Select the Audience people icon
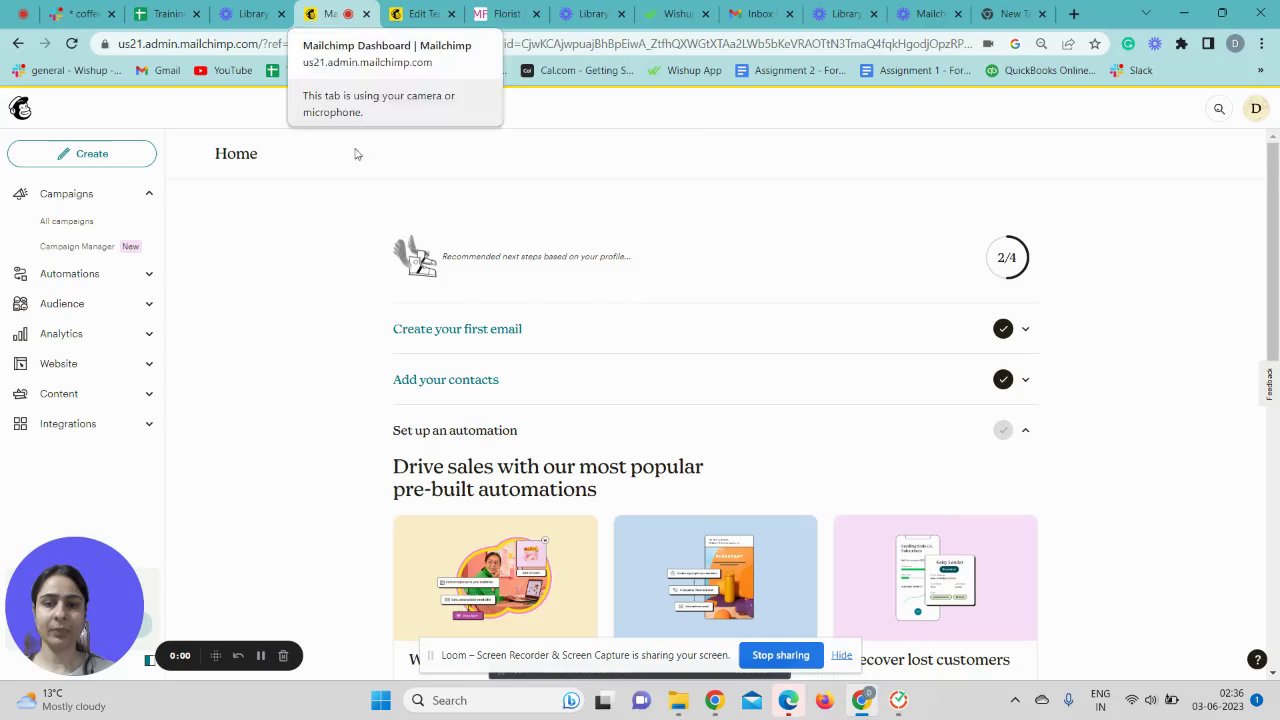The width and height of the screenshot is (1280, 720). (20, 304)
